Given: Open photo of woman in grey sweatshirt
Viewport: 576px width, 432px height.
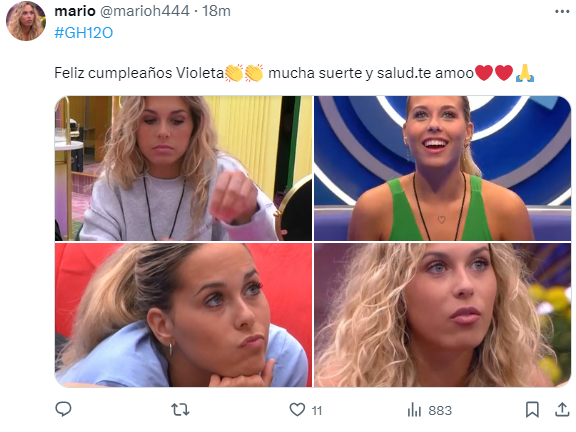Looking at the screenshot, I should (183, 168).
